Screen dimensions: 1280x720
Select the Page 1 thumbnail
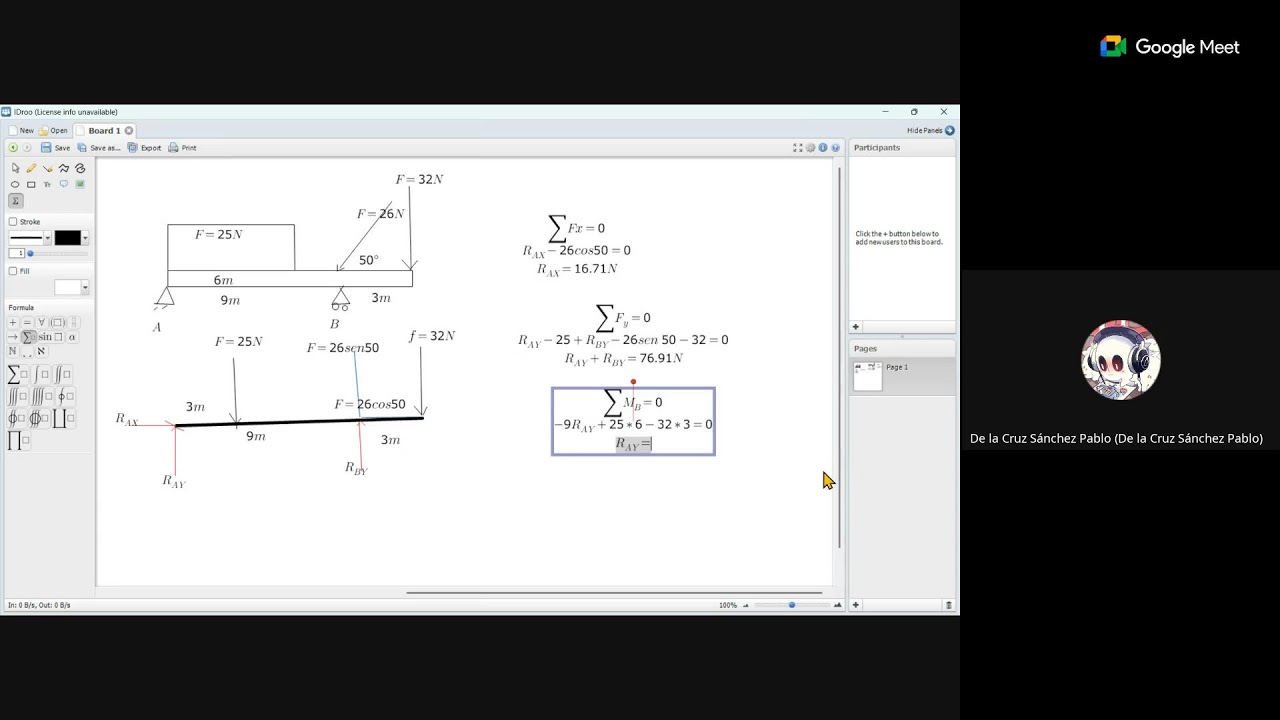click(868, 376)
